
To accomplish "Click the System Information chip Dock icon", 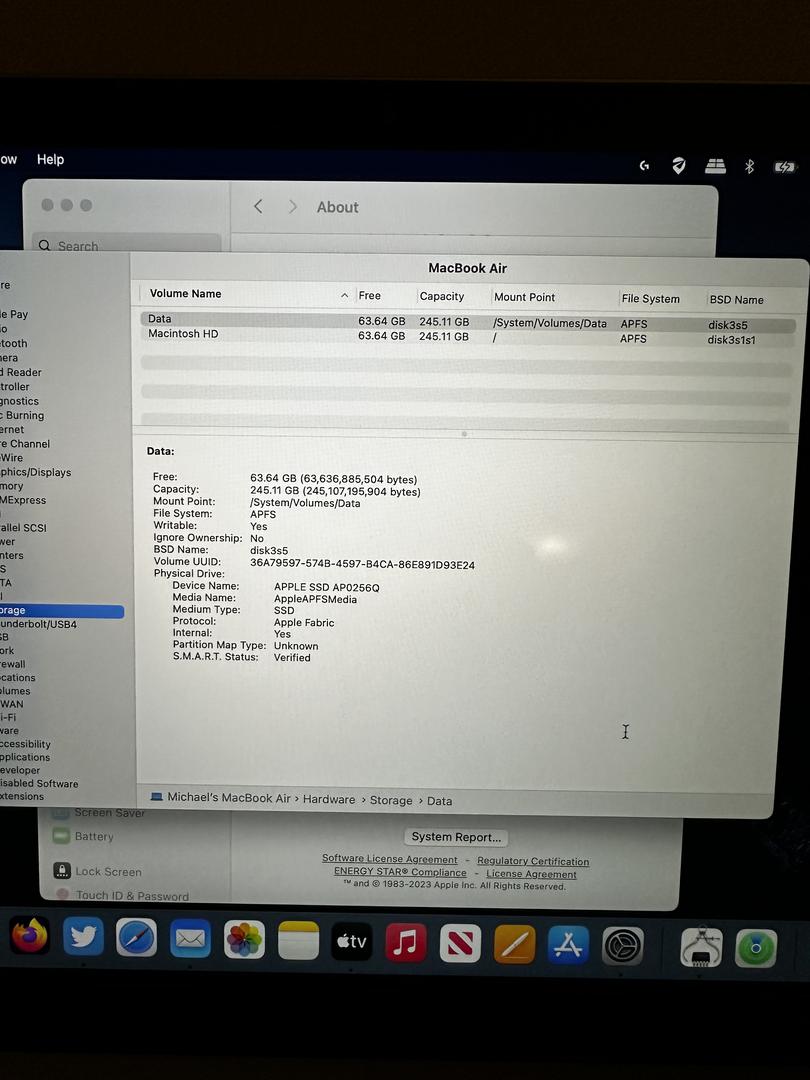I will [701, 947].
